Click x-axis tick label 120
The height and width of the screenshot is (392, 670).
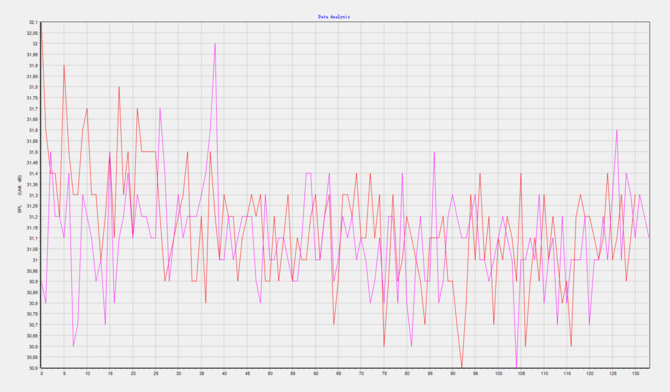pos(590,374)
